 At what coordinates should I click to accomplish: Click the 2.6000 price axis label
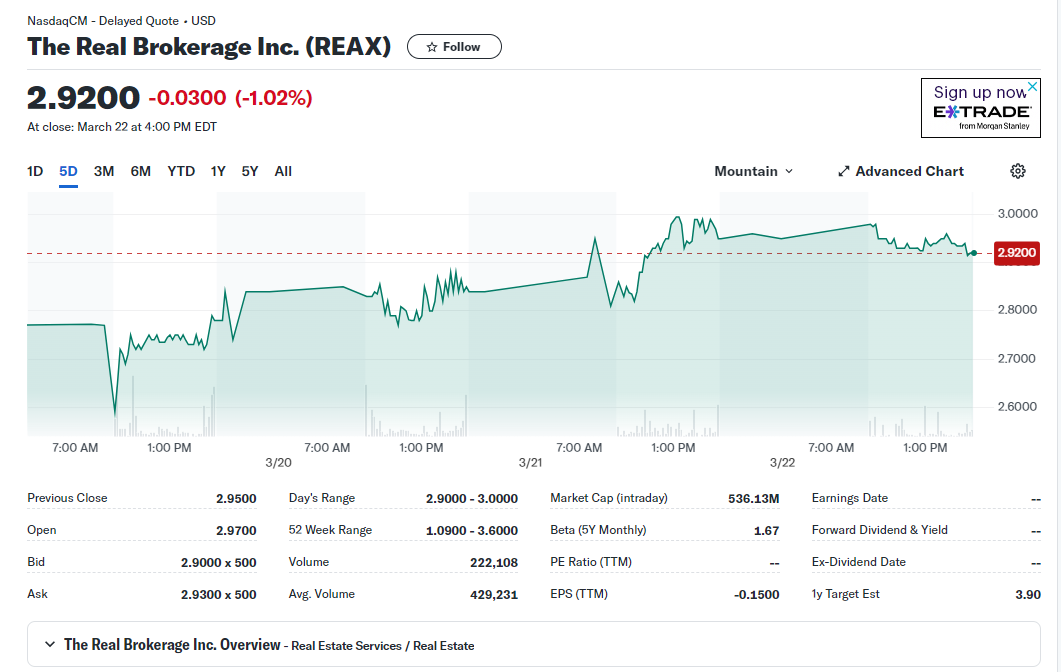[x=1018, y=407]
